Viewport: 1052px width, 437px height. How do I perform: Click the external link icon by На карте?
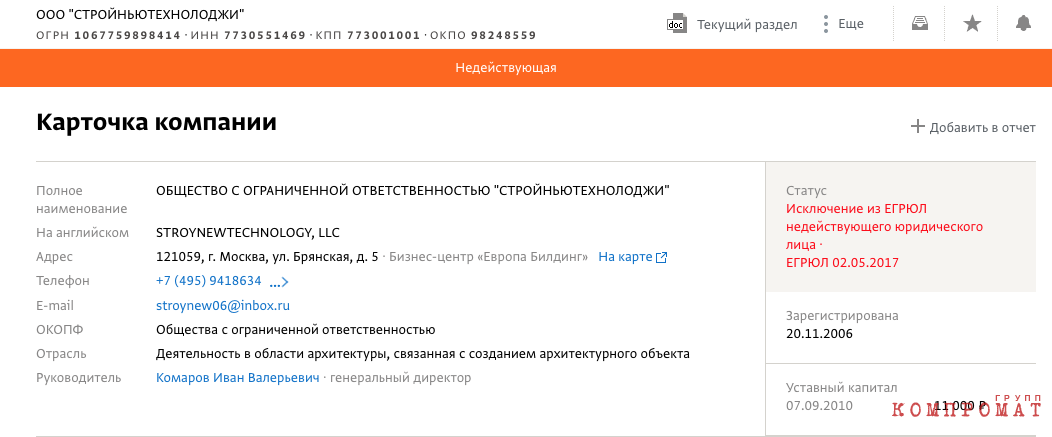click(x=662, y=257)
